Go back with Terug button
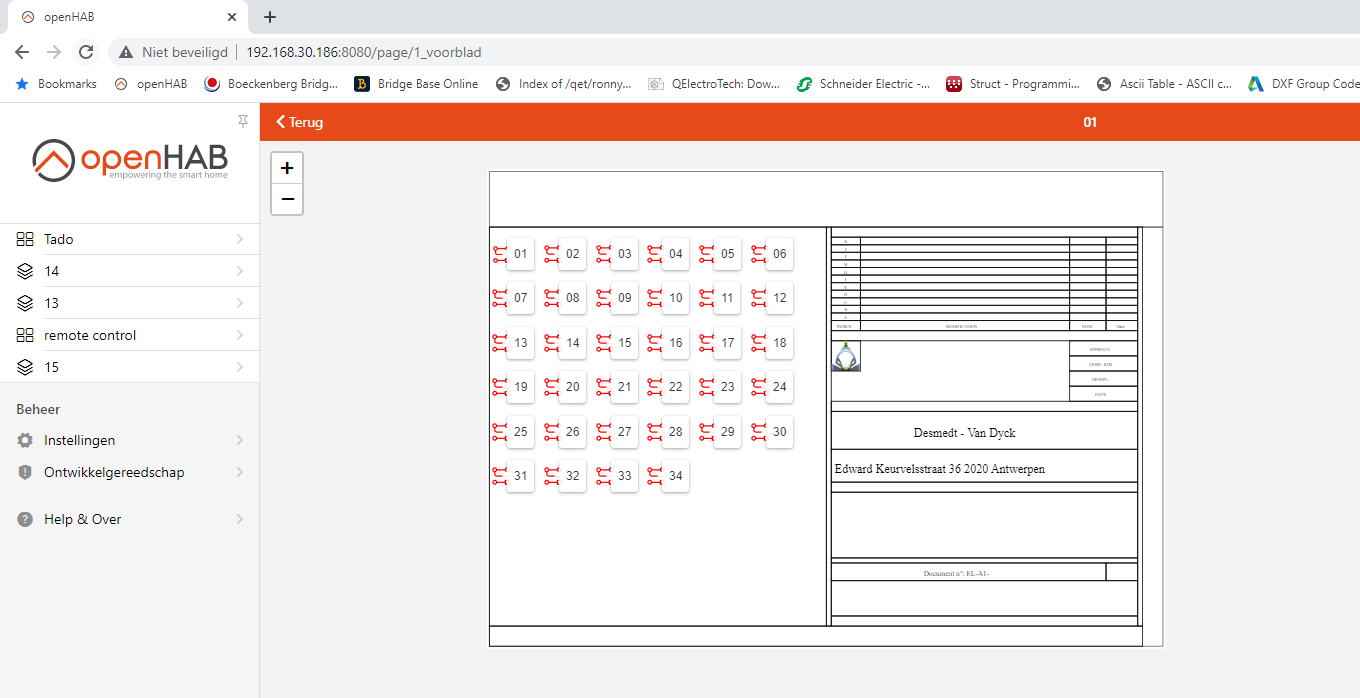The width and height of the screenshot is (1360, 698). (300, 122)
